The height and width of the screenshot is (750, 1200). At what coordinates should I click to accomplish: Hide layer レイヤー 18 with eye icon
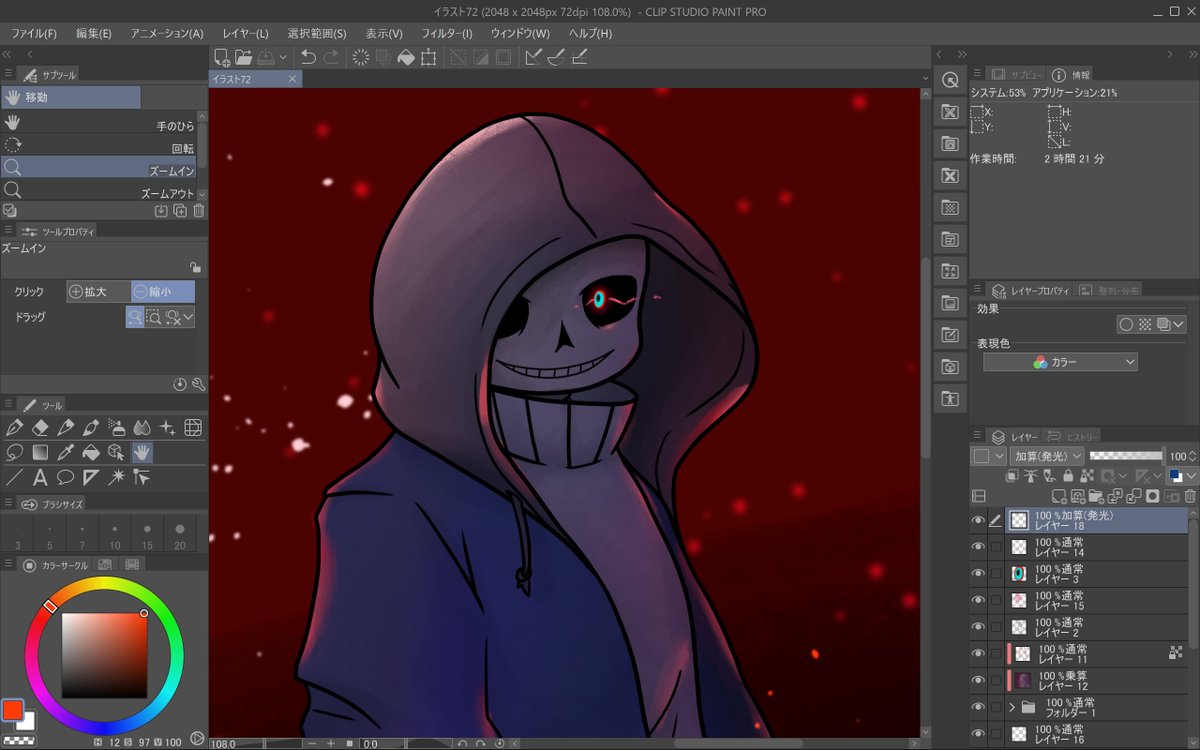click(978, 520)
